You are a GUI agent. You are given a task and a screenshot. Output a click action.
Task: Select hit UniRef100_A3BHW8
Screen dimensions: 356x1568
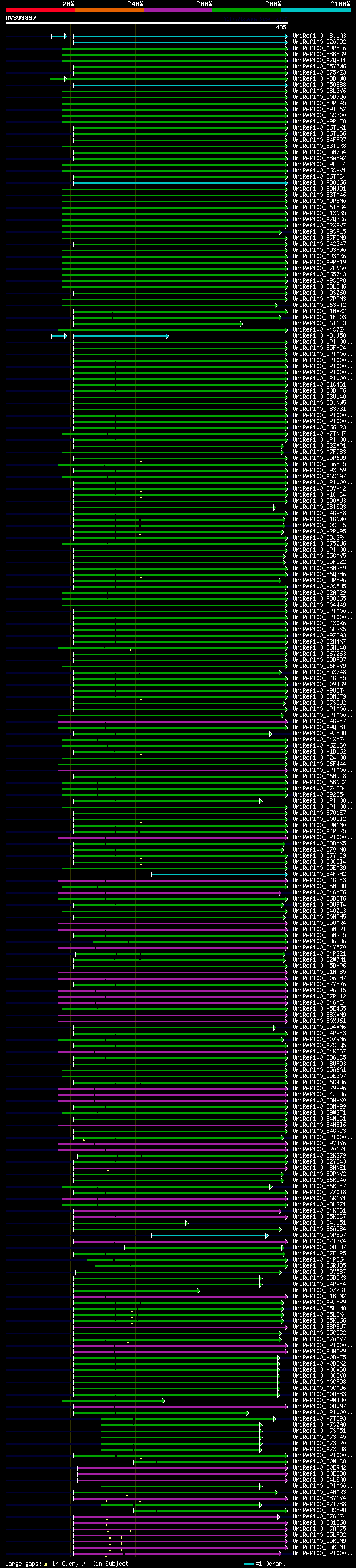319,78
